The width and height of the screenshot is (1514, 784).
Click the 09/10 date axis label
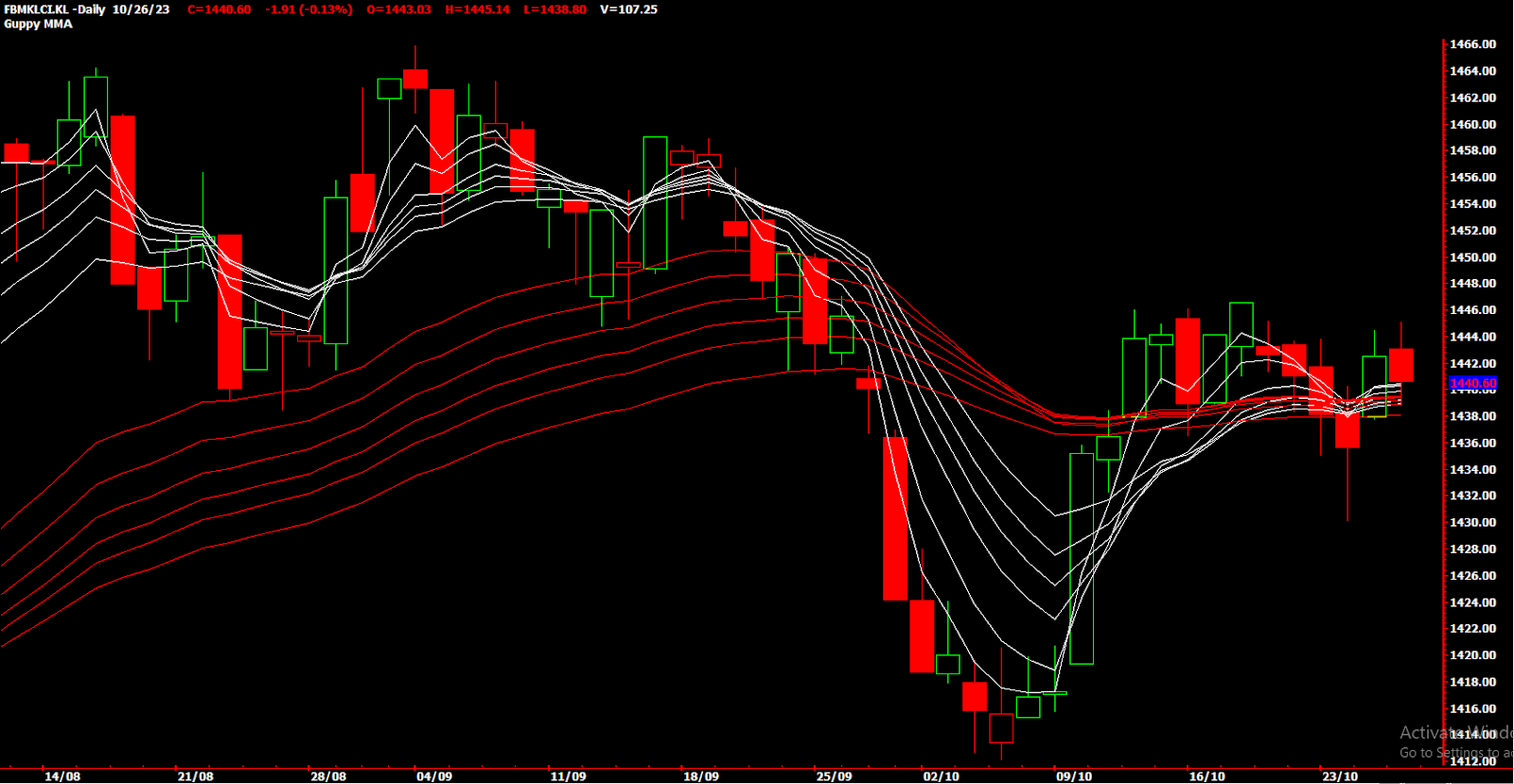[x=1074, y=776]
